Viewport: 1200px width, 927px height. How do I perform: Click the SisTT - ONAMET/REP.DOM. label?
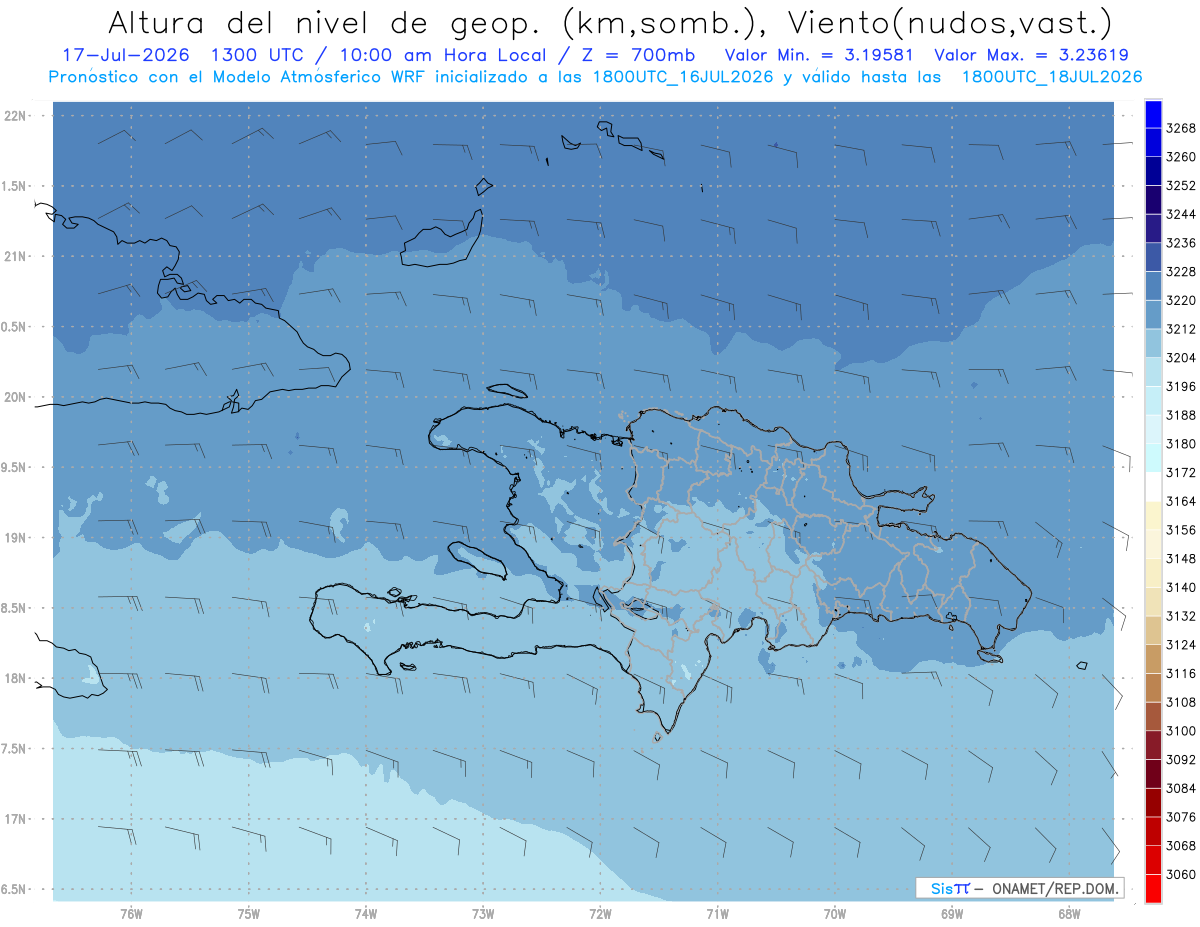pos(1019,888)
